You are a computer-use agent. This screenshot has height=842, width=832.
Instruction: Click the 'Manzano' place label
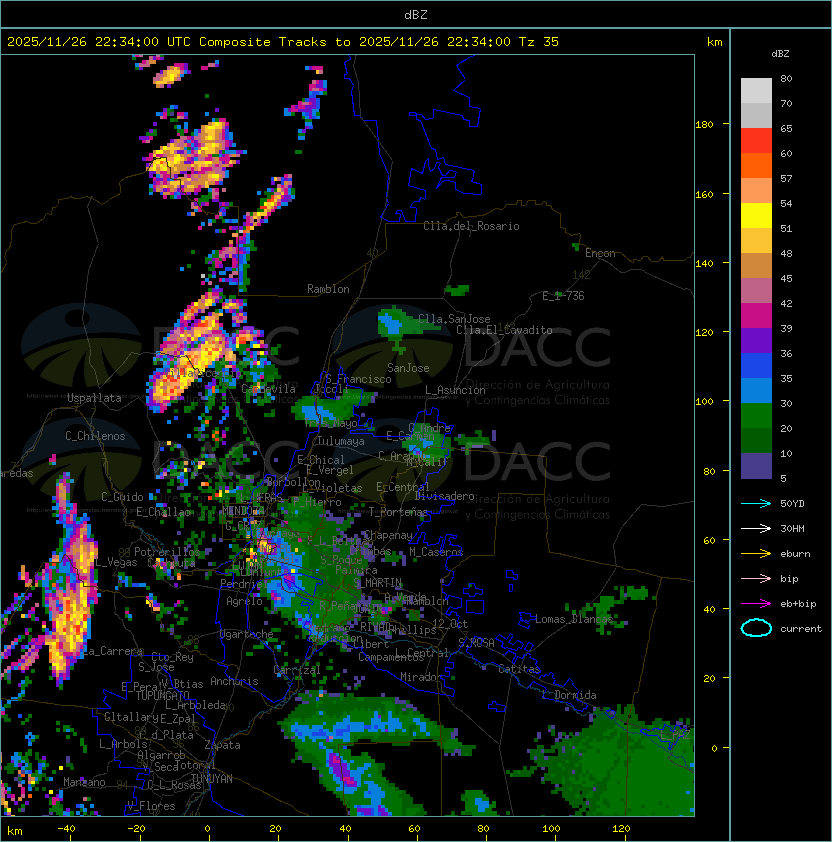point(84,782)
